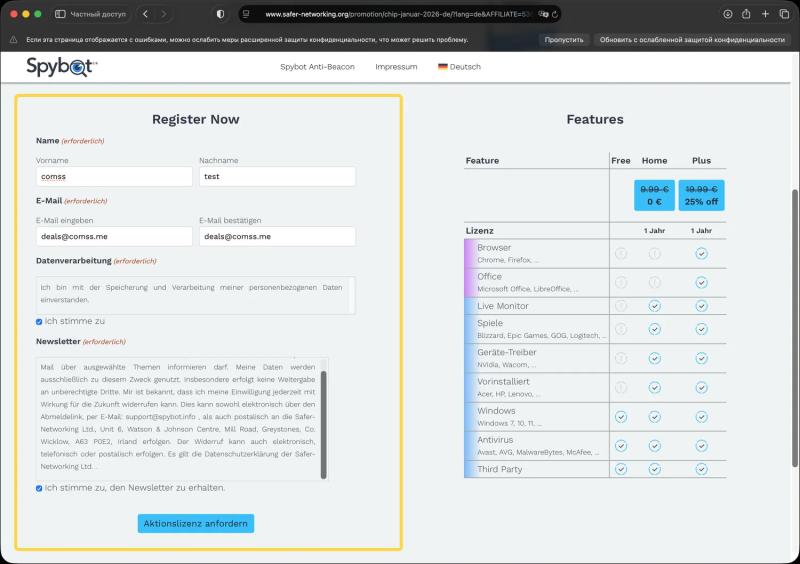Image resolution: width=800 pixels, height=564 pixels.
Task: Open the Deutsch language selector
Action: (459, 67)
